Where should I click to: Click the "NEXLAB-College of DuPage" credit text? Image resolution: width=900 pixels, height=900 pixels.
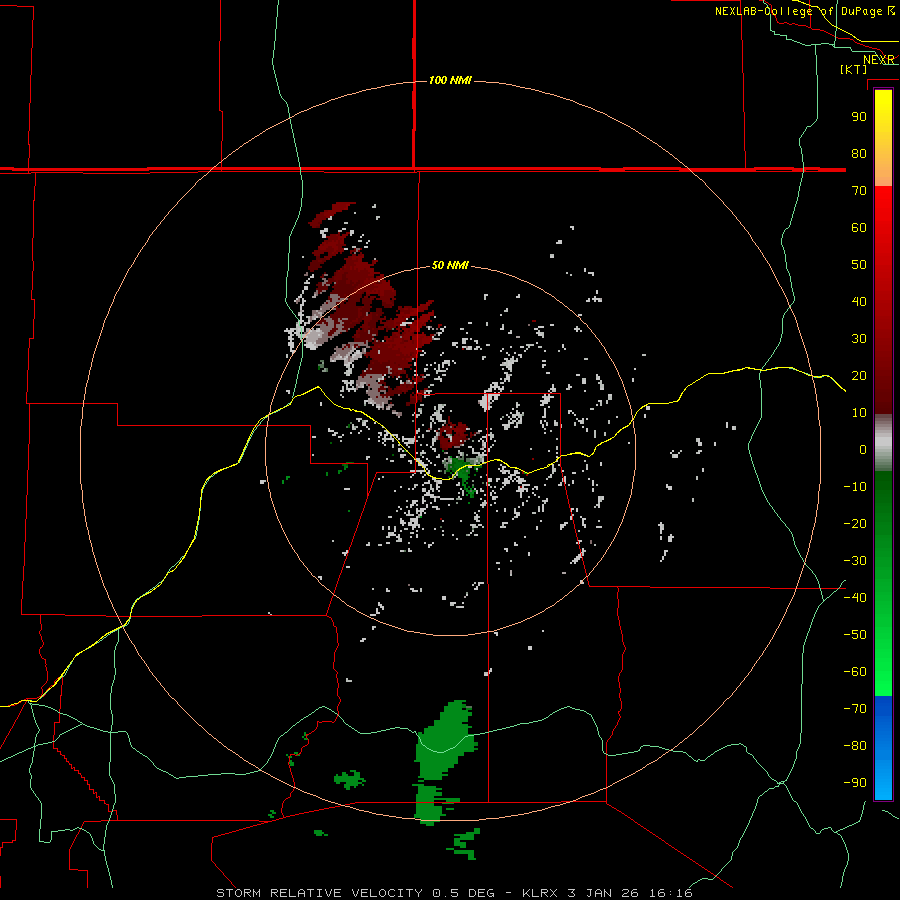(799, 11)
